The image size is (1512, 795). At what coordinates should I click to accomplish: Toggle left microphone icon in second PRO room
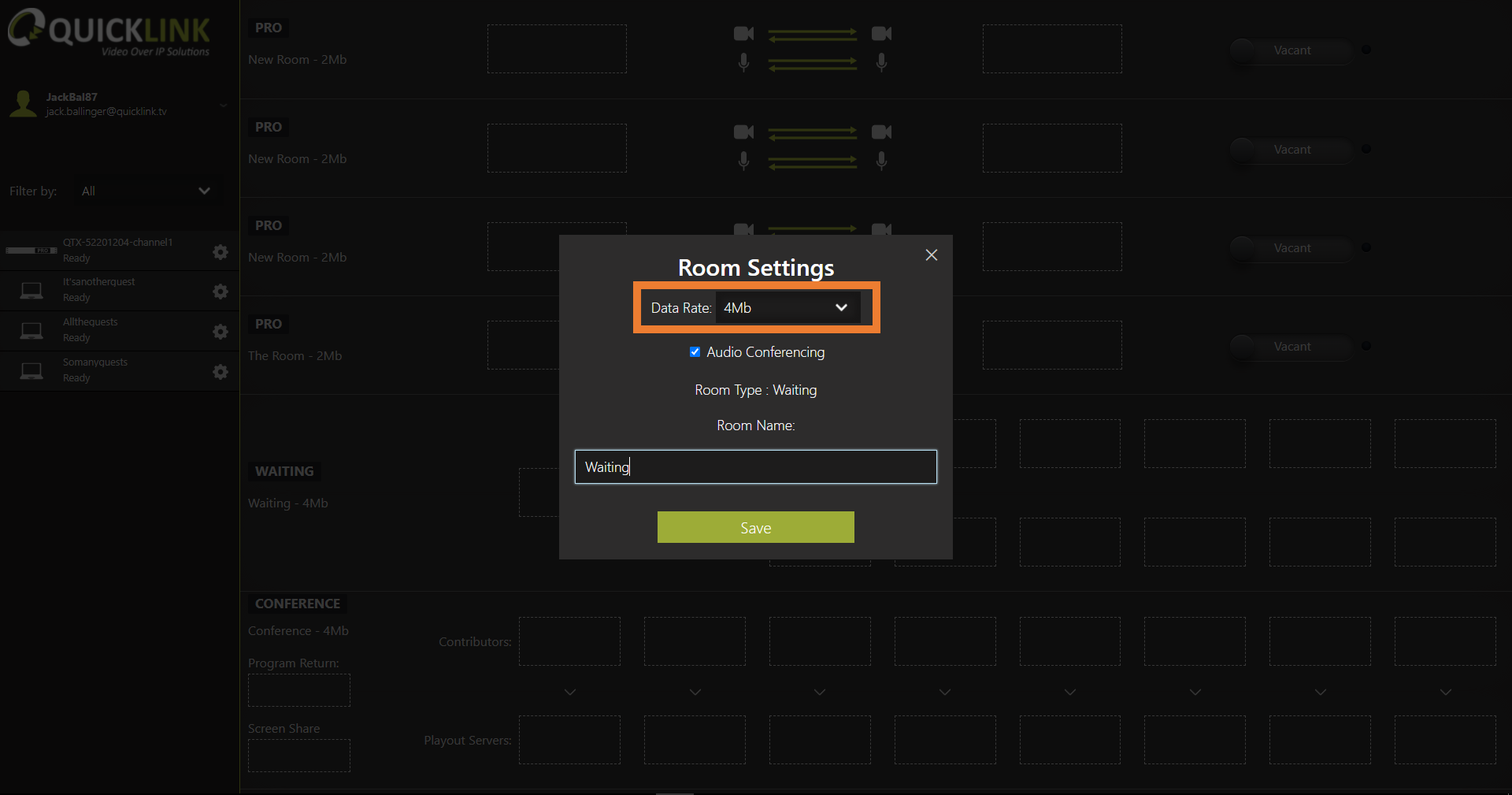click(x=743, y=161)
